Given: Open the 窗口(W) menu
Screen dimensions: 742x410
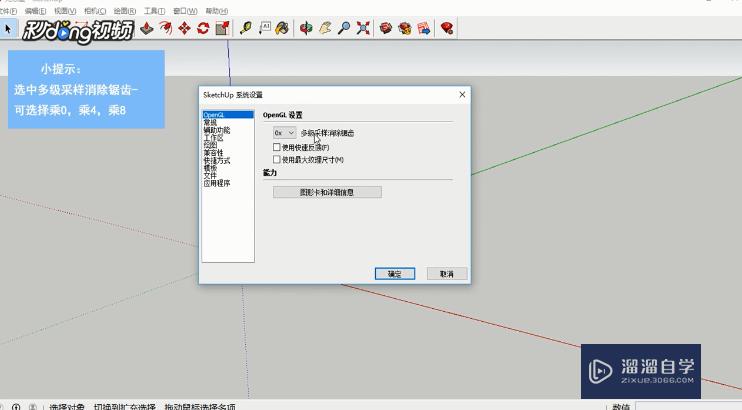Looking at the screenshot, I should (x=185, y=10).
